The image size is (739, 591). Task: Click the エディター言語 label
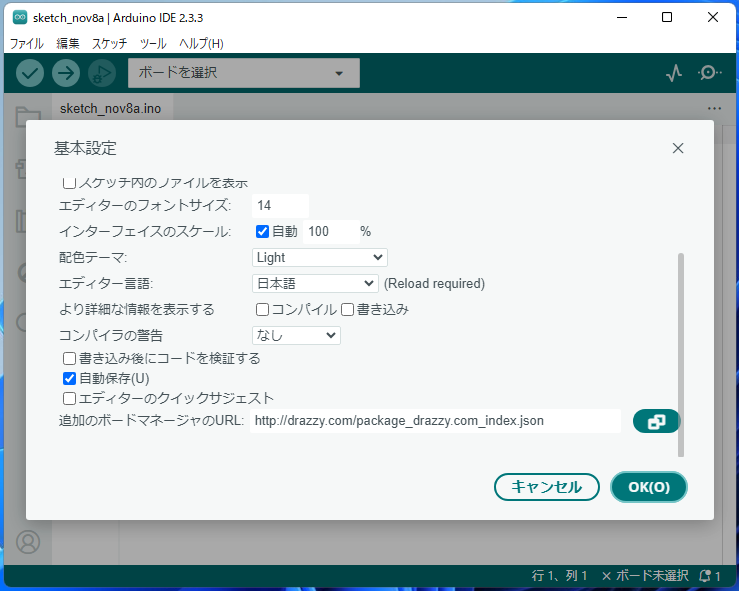click(106, 283)
